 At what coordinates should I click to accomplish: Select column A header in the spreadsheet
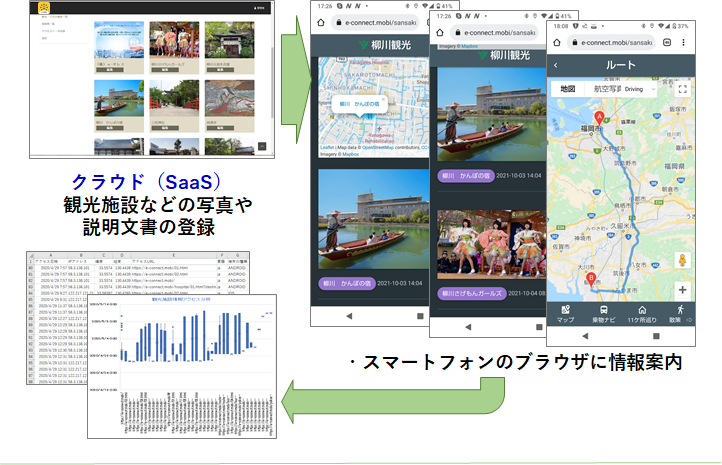(x=51, y=255)
